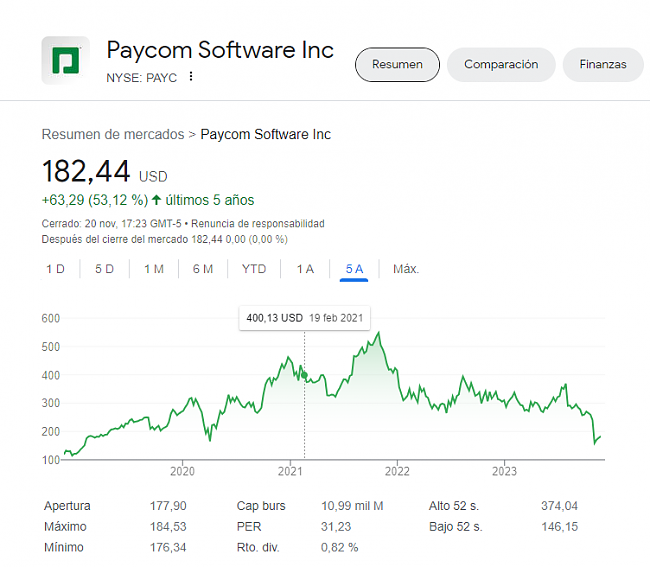Screen dimensions: 650x567
Task: Click the 2021 label on chart axis
Action: pos(290,471)
